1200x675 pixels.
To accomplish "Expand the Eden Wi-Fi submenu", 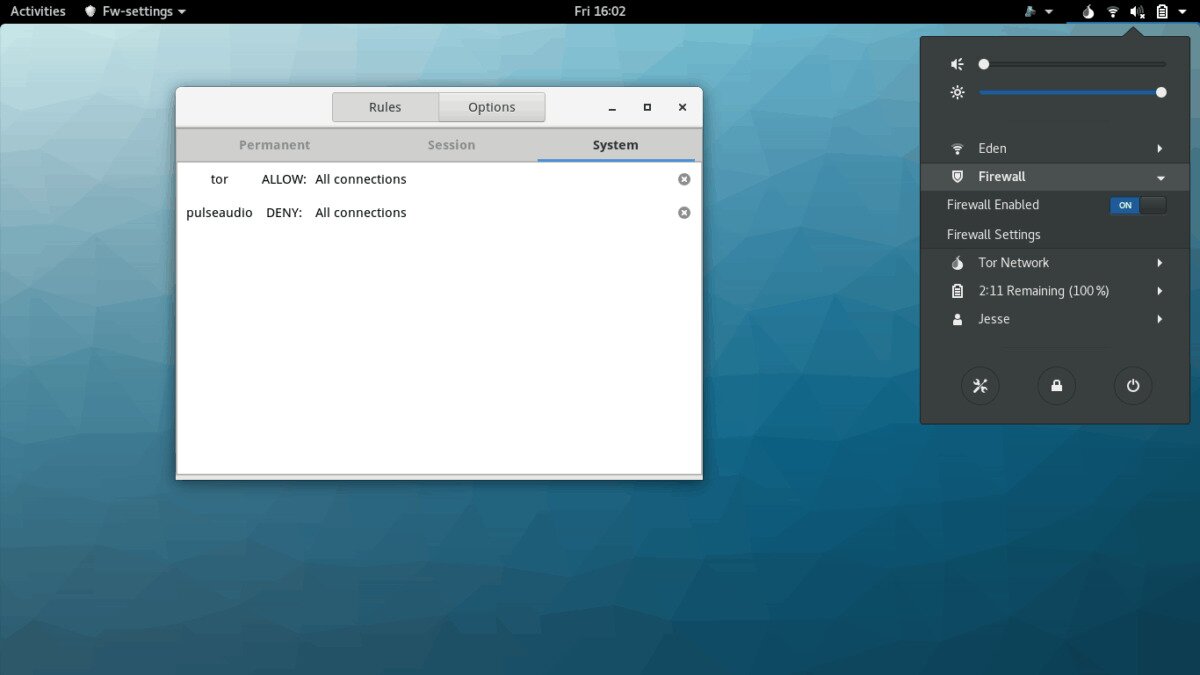I will 1160,149.
